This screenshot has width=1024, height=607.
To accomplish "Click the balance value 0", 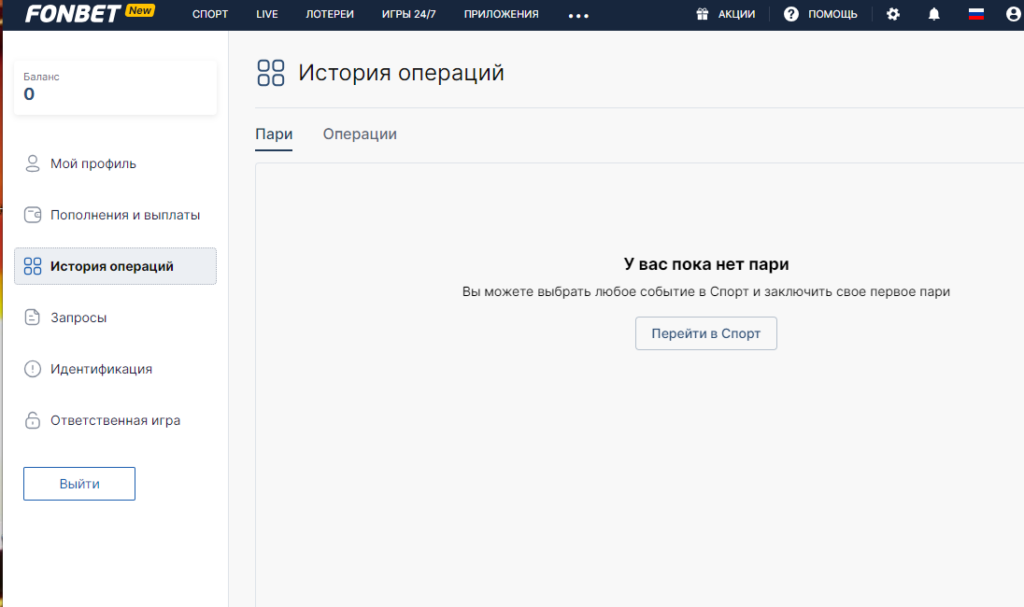I will pyautogui.click(x=29, y=94).
